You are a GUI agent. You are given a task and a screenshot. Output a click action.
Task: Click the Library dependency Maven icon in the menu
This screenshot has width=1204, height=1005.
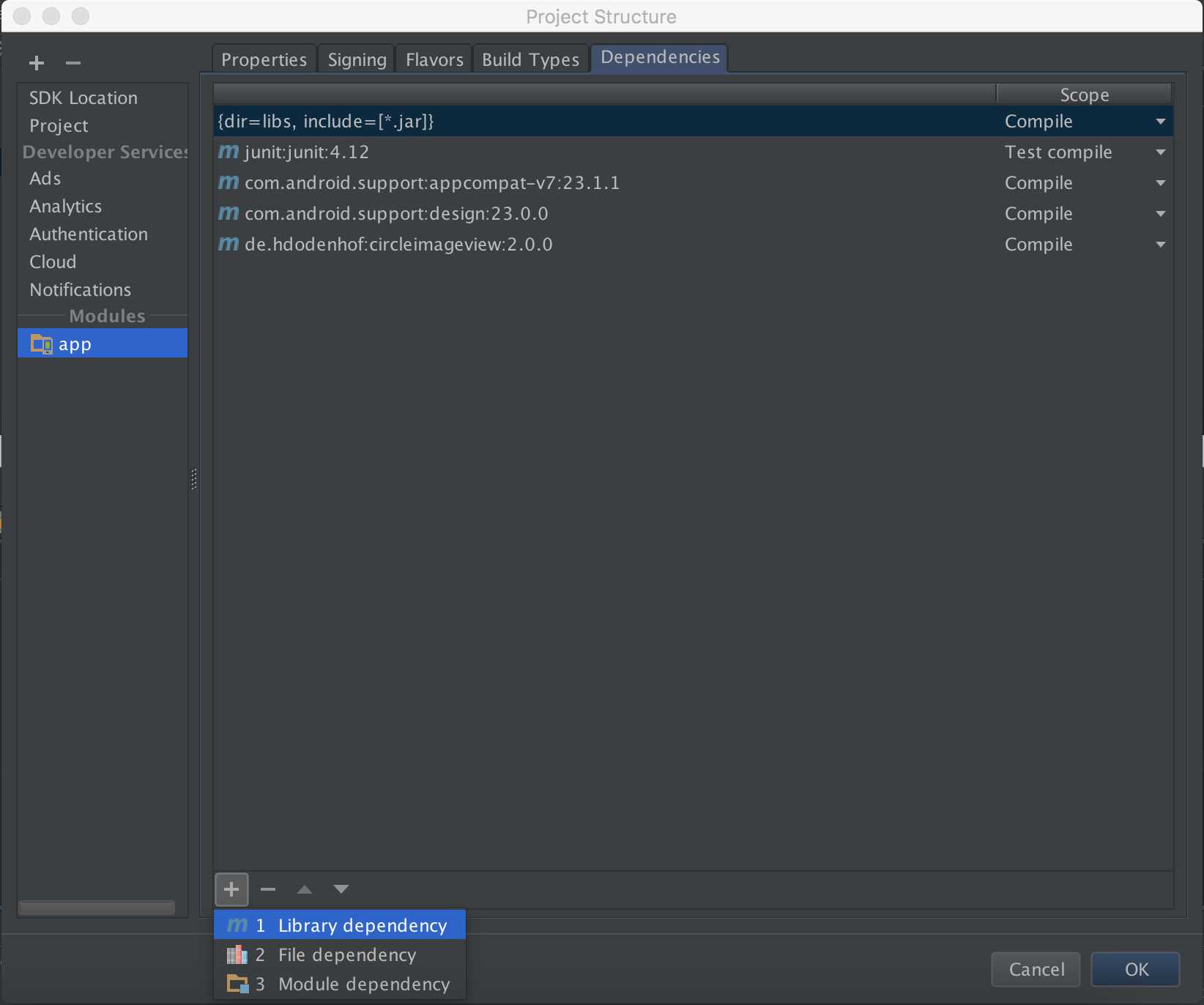tap(237, 925)
